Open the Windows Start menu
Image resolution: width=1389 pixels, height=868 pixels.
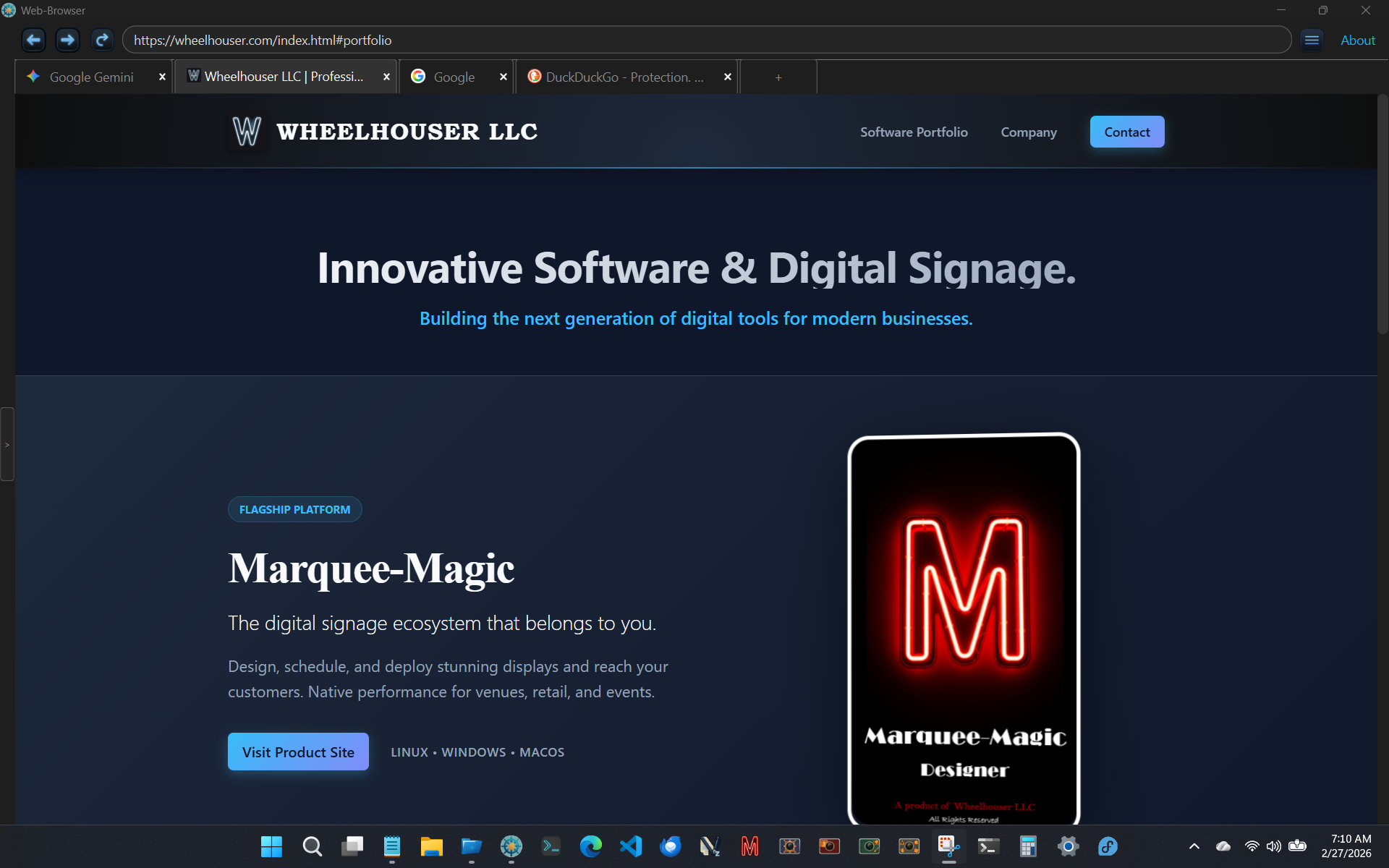pos(271,846)
